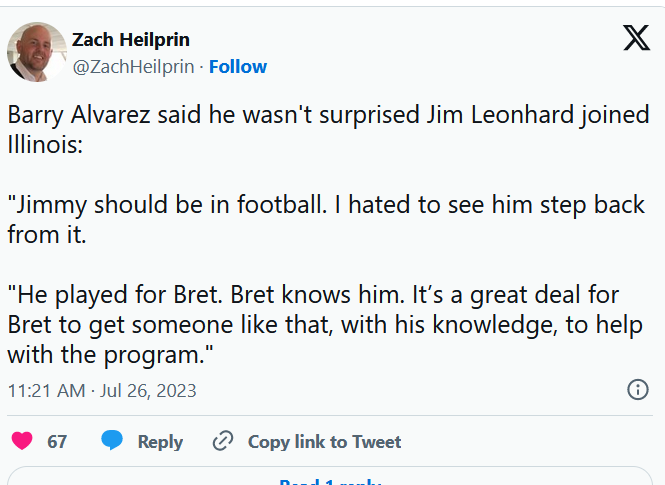Click the Jul 26, 2023 date text
The width and height of the screenshot is (665, 485).
150,390
